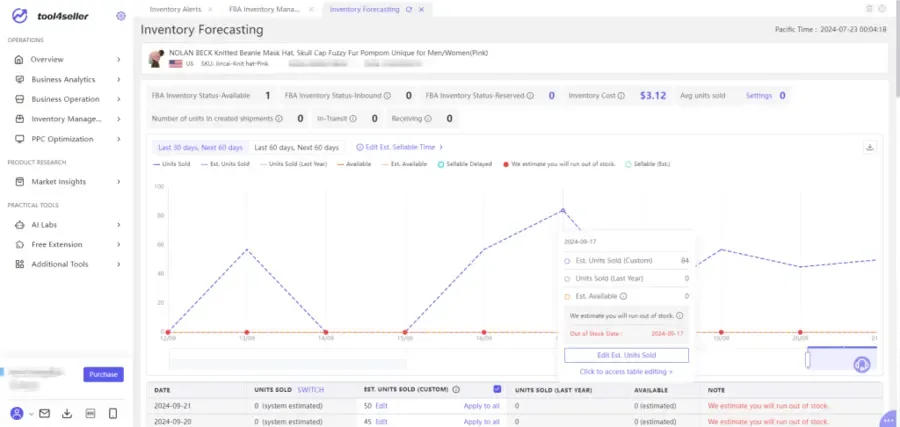The width and height of the screenshot is (900, 427).
Task: Expand the Business Operation chevron
Action: [119, 99]
